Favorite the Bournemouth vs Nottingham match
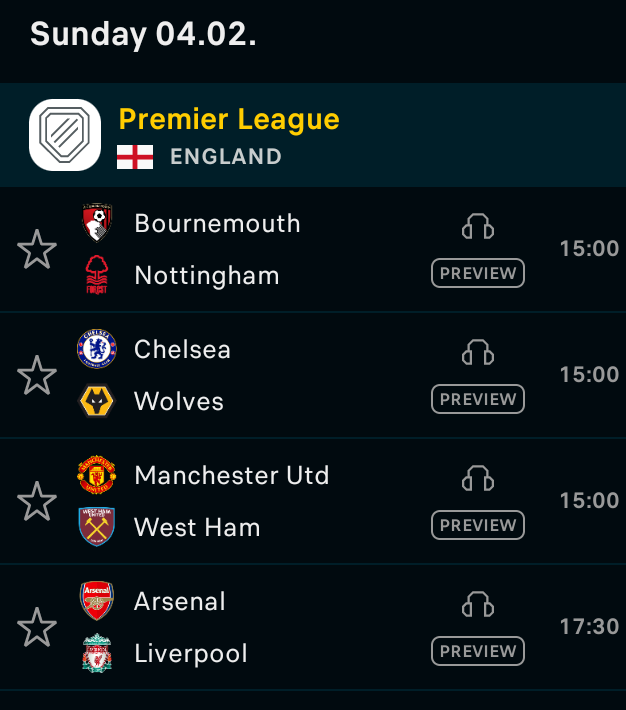 pos(37,249)
